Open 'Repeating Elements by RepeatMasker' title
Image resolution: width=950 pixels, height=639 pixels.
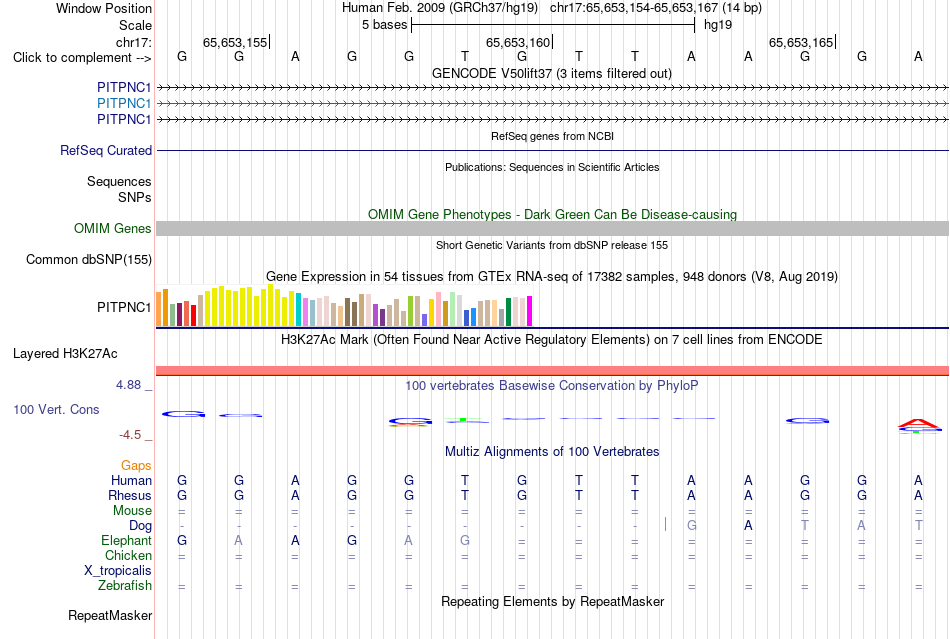[x=552, y=601]
